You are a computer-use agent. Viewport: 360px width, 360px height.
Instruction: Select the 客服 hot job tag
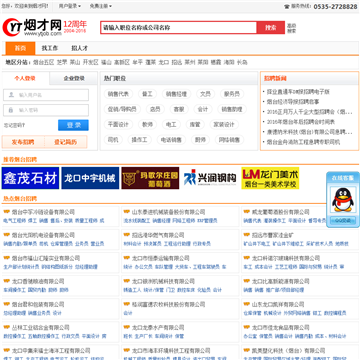point(179,109)
